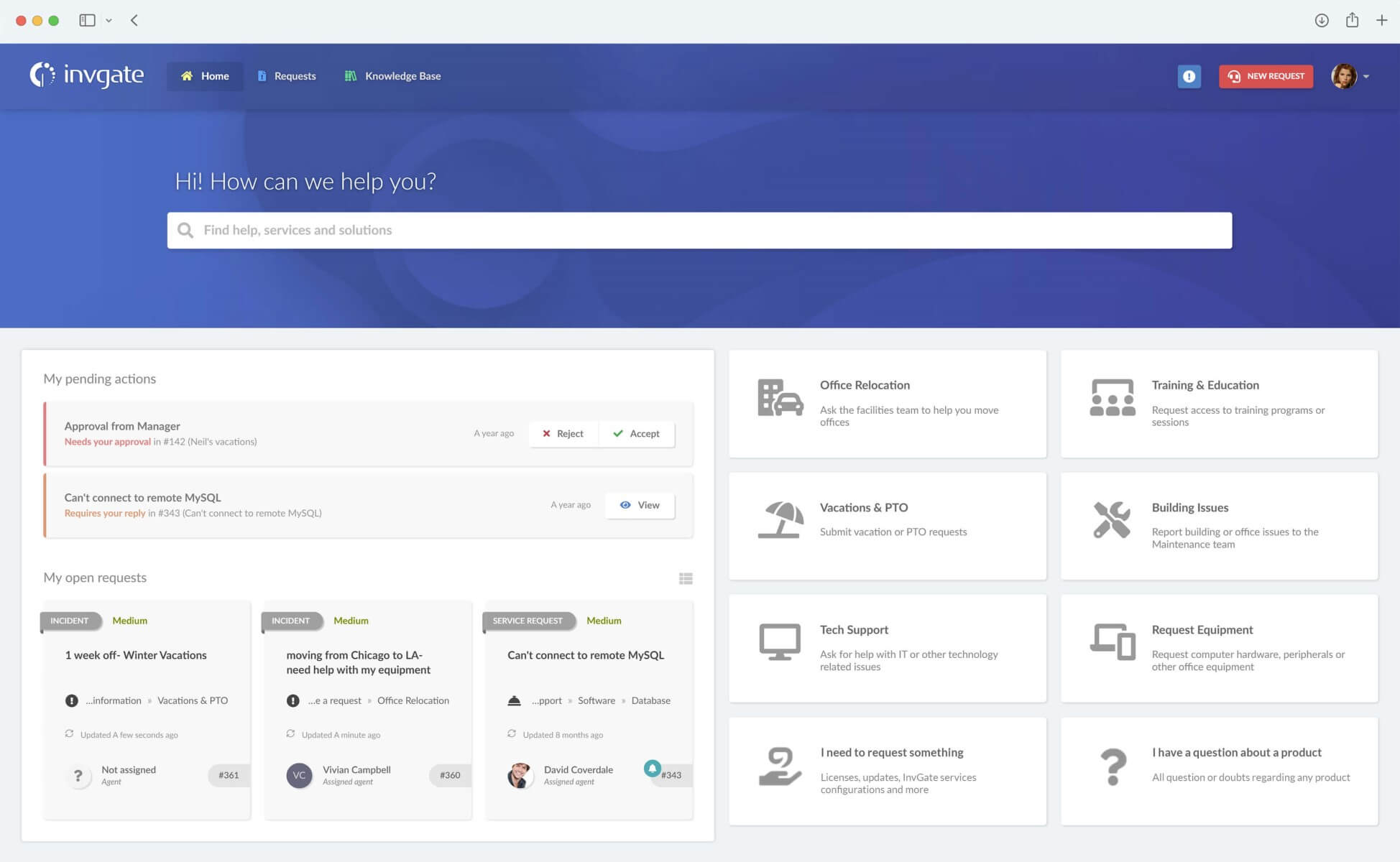Image resolution: width=1400 pixels, height=862 pixels.
Task: Toggle the open requests grid view layout
Action: [x=686, y=578]
